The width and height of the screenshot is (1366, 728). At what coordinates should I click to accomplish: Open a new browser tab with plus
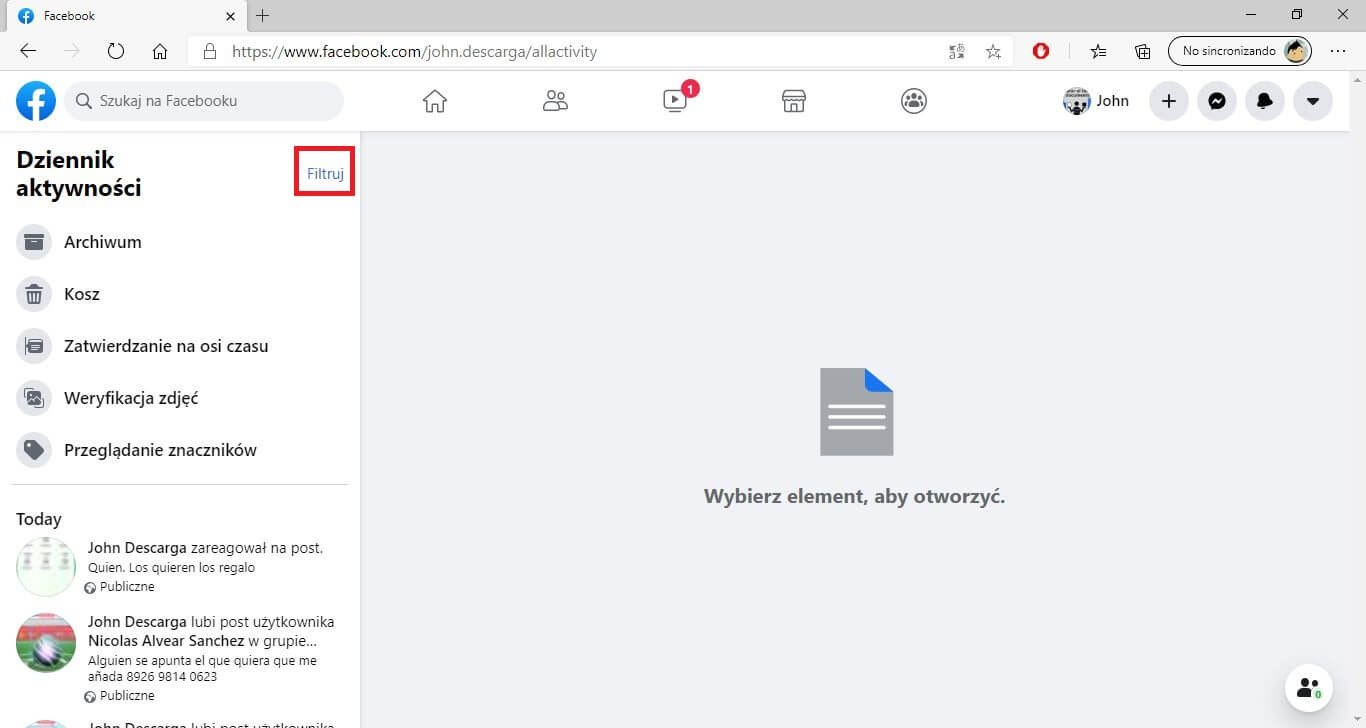pyautogui.click(x=263, y=15)
